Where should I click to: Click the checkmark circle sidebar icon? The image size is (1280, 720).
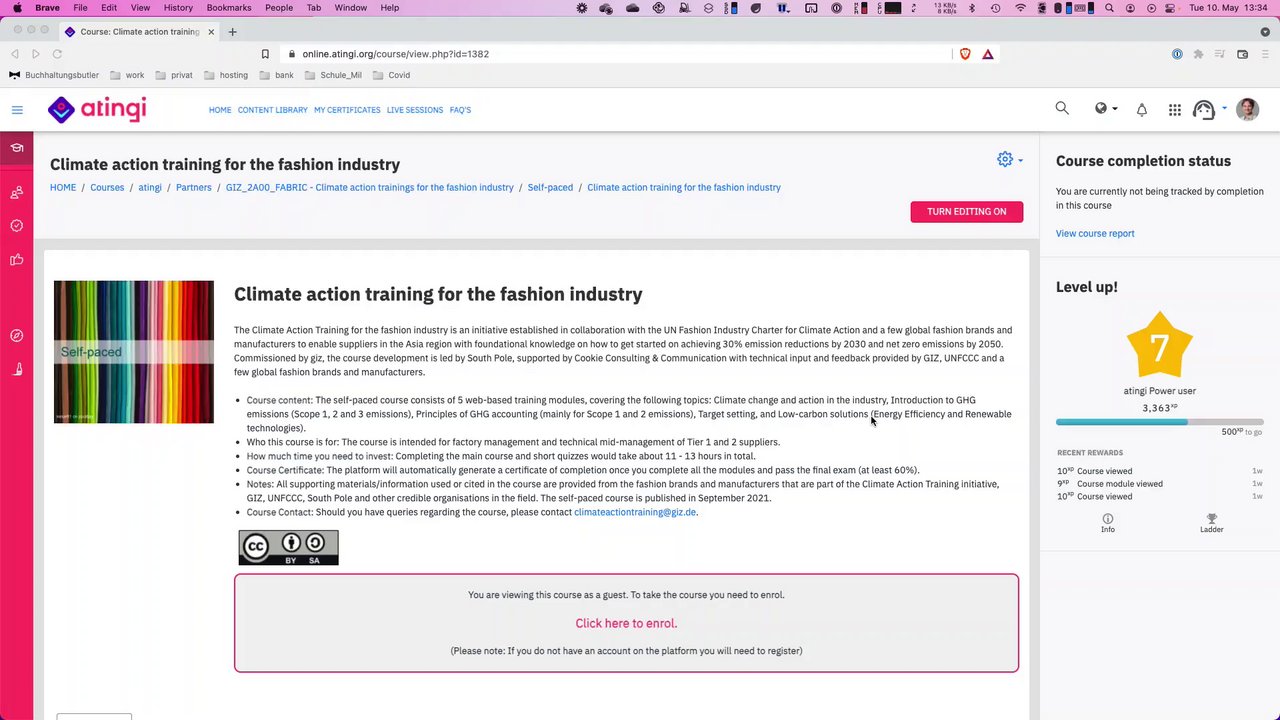click(x=17, y=226)
